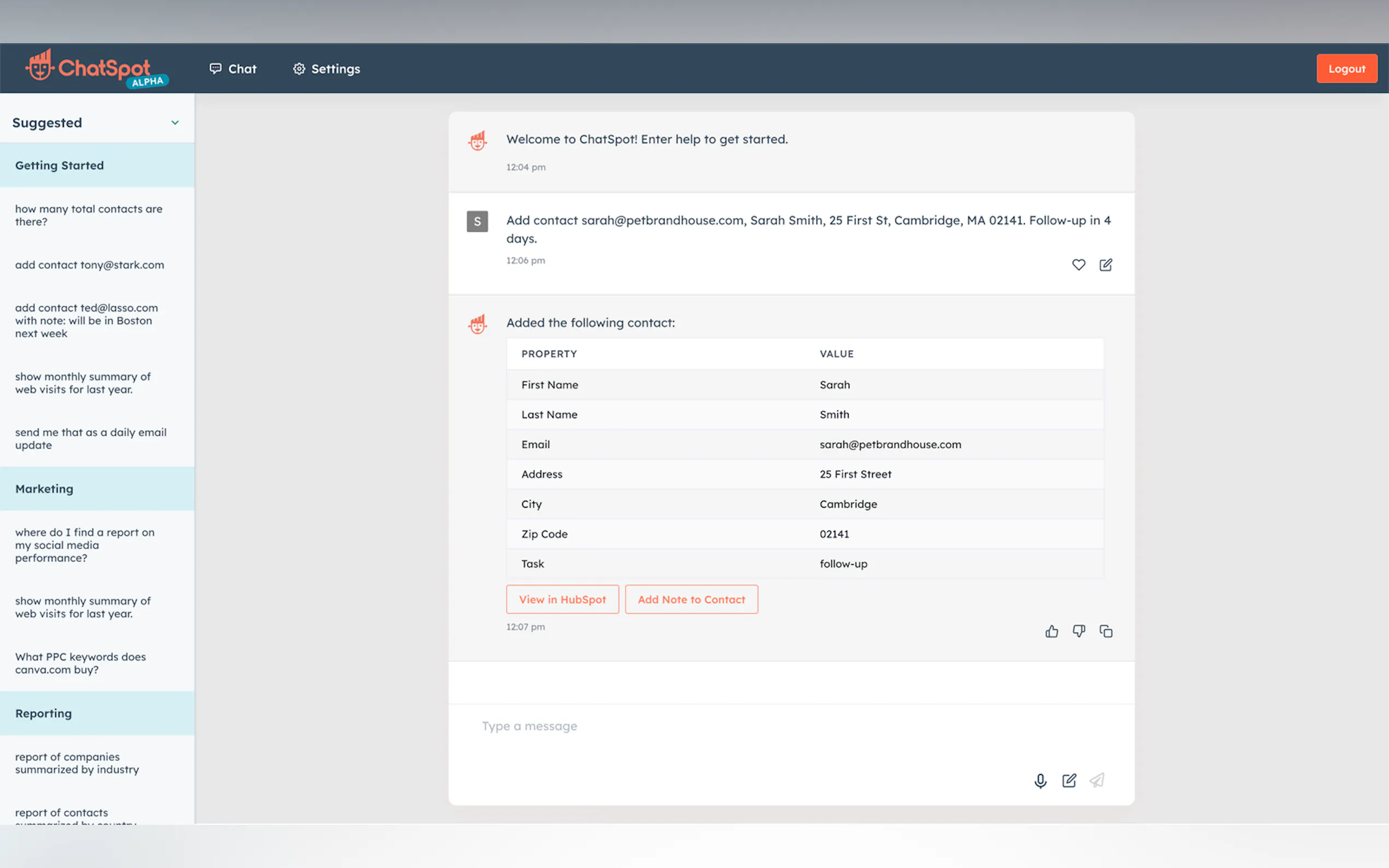
Task: Copy the added contact response
Action: tap(1105, 631)
